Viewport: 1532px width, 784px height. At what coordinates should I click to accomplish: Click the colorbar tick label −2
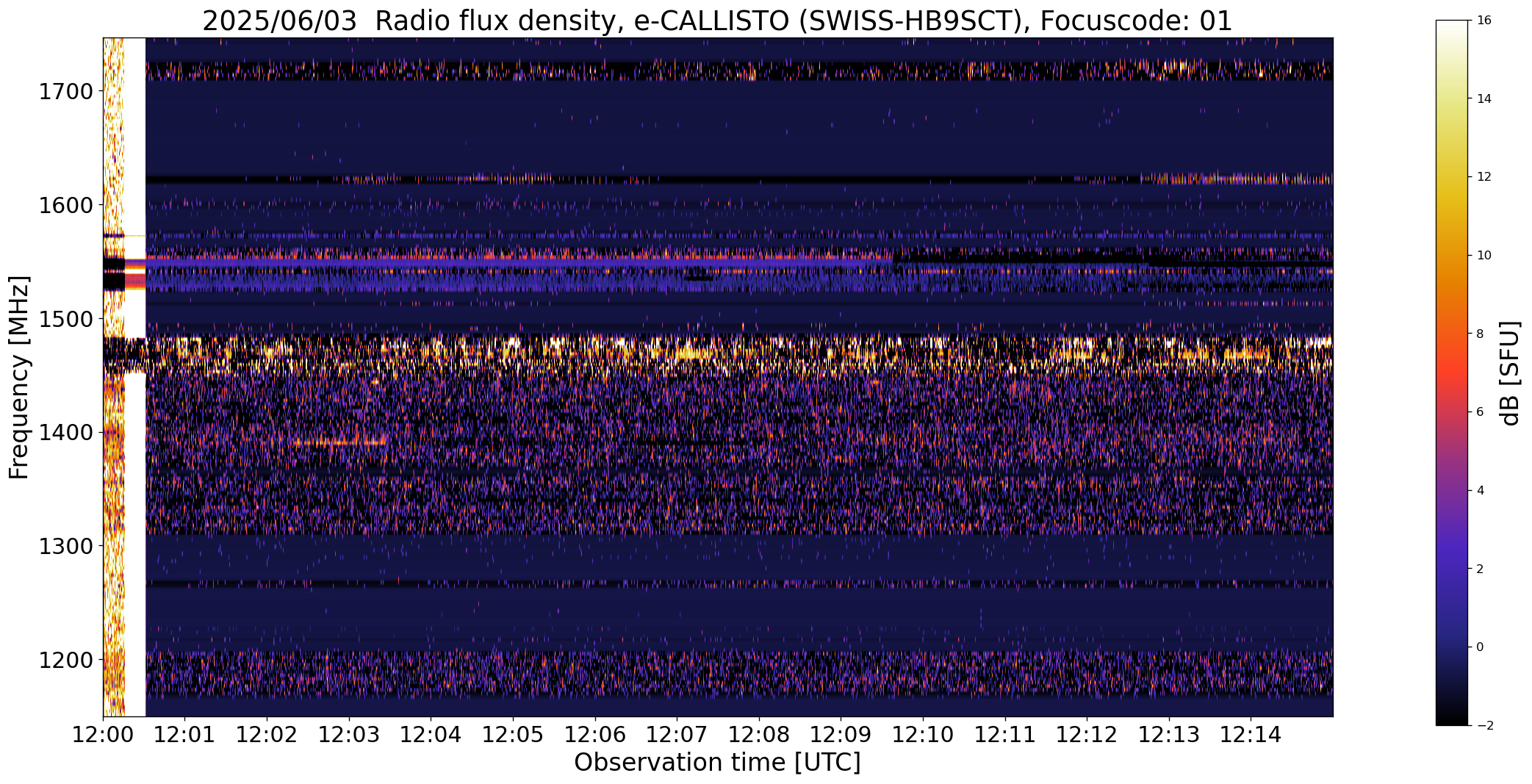(1484, 726)
